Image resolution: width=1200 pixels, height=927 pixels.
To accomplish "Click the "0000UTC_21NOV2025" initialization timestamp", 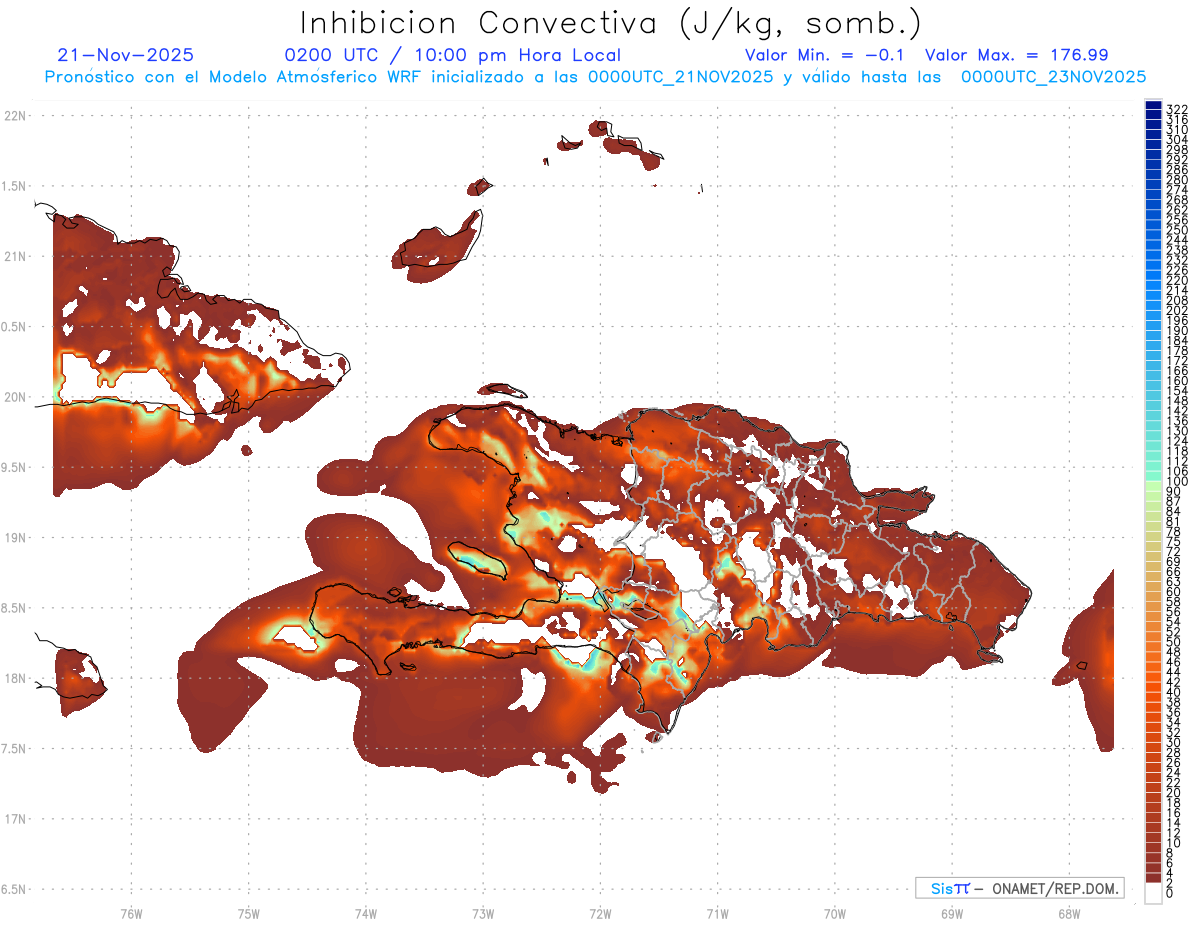I will (680, 77).
